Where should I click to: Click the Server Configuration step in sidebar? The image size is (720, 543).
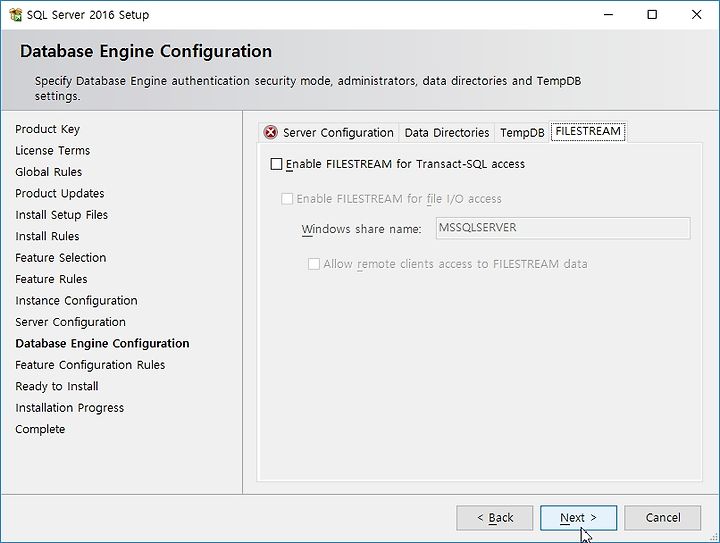70,322
